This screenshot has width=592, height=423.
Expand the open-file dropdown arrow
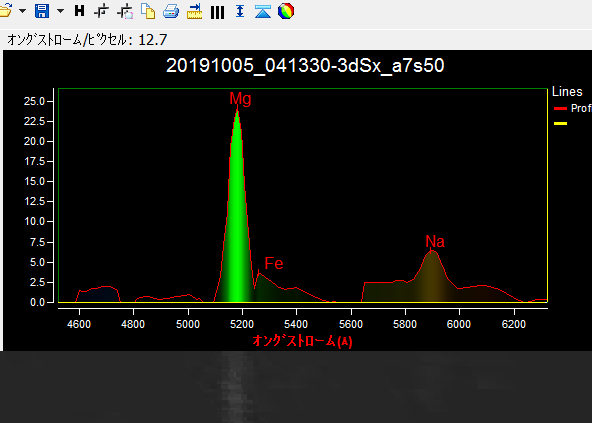tap(22, 11)
